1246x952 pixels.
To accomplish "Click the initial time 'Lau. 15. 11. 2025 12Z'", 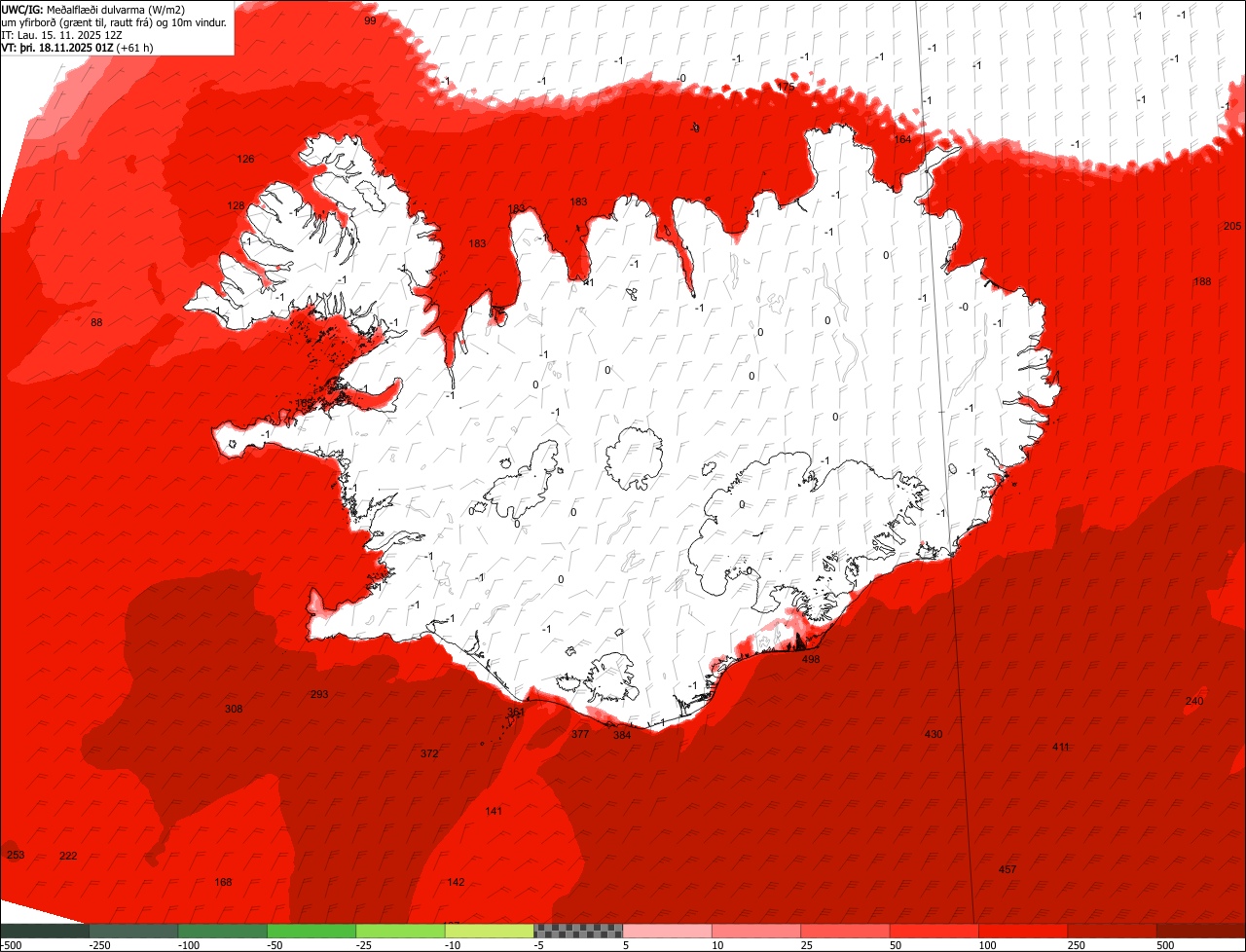I will point(70,34).
